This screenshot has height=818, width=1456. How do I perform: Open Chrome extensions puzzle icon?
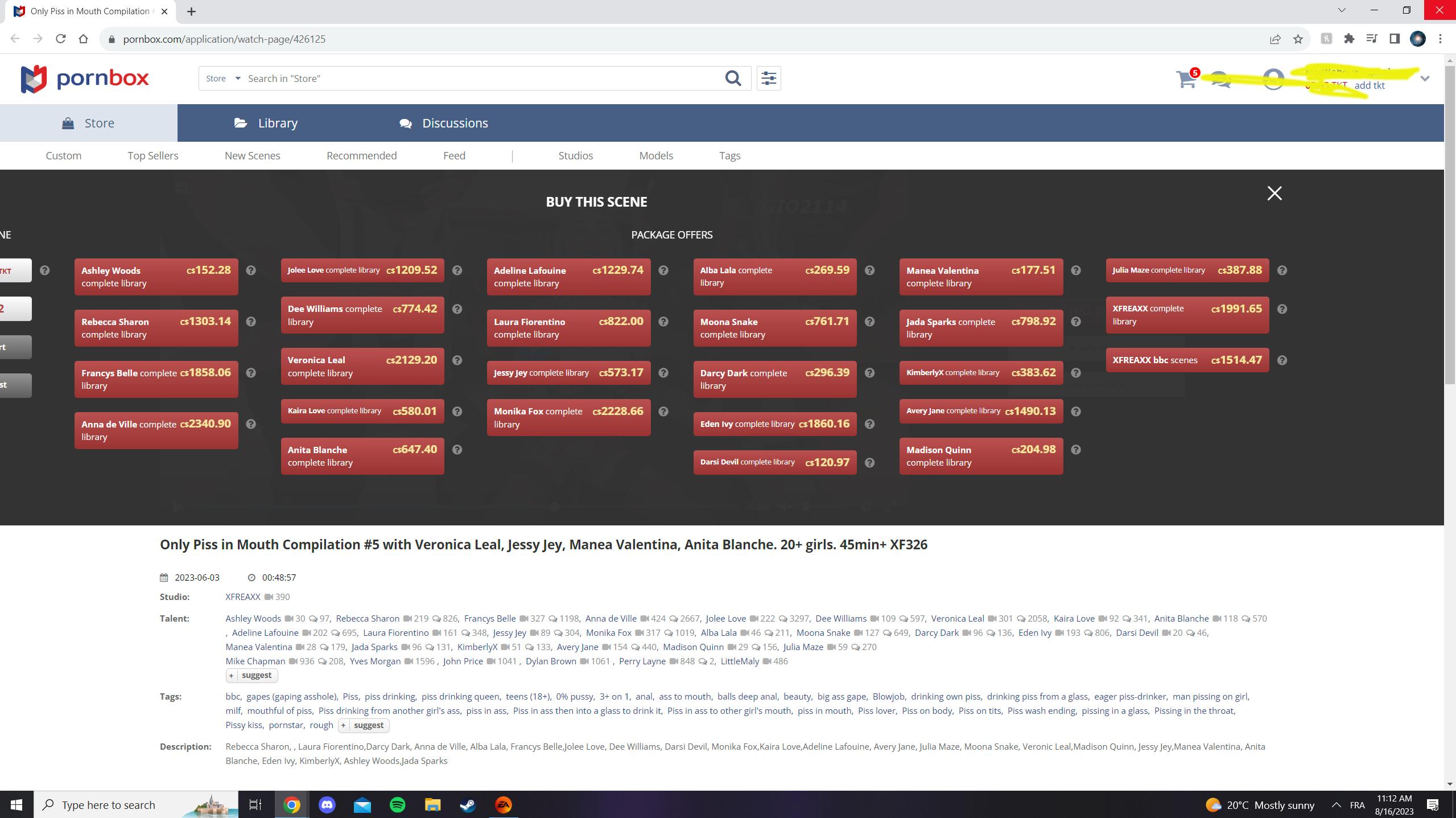pos(1349,39)
